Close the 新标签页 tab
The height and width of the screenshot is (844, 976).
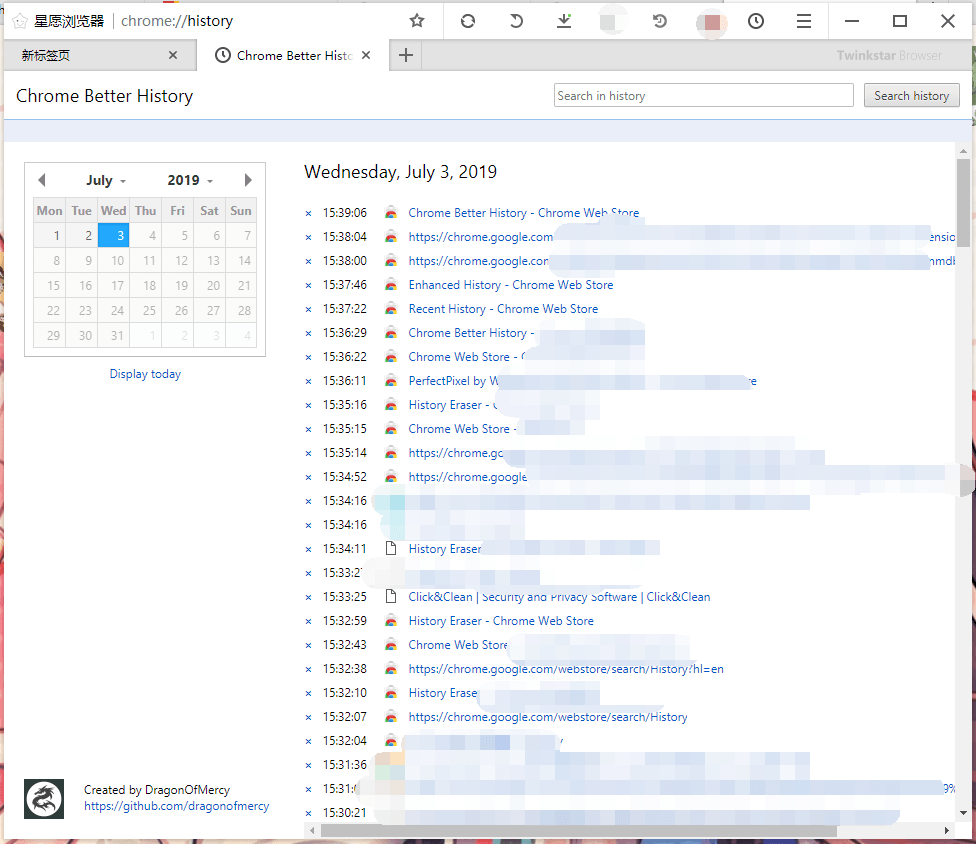[173, 55]
